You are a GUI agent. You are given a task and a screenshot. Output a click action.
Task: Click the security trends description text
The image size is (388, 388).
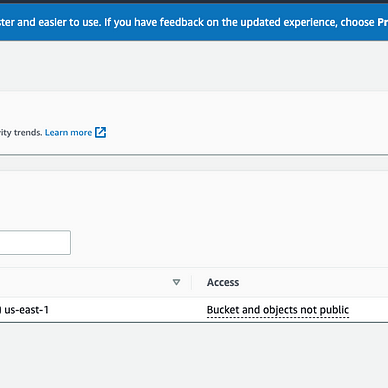point(21,132)
